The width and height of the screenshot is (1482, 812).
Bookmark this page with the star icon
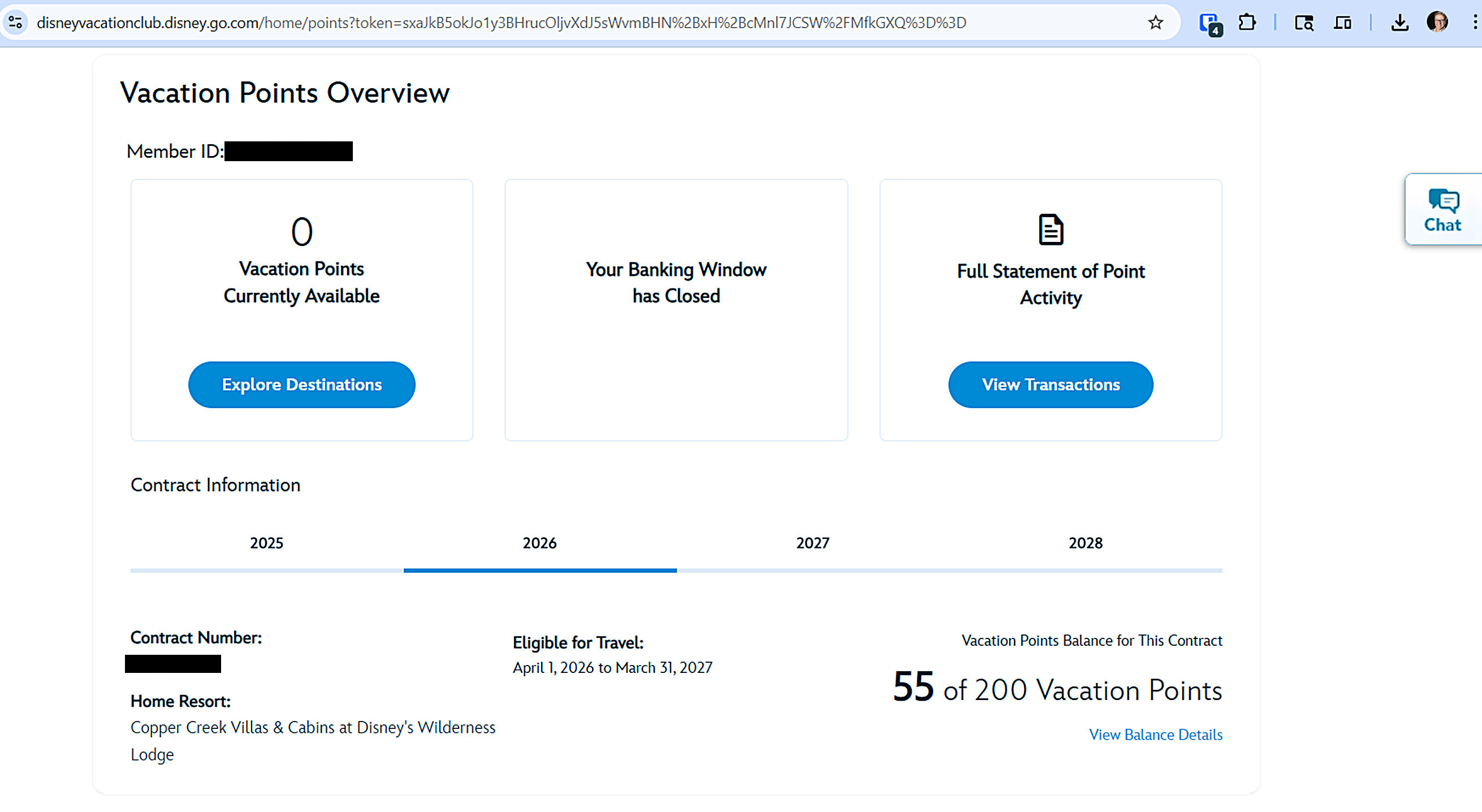coord(1155,23)
